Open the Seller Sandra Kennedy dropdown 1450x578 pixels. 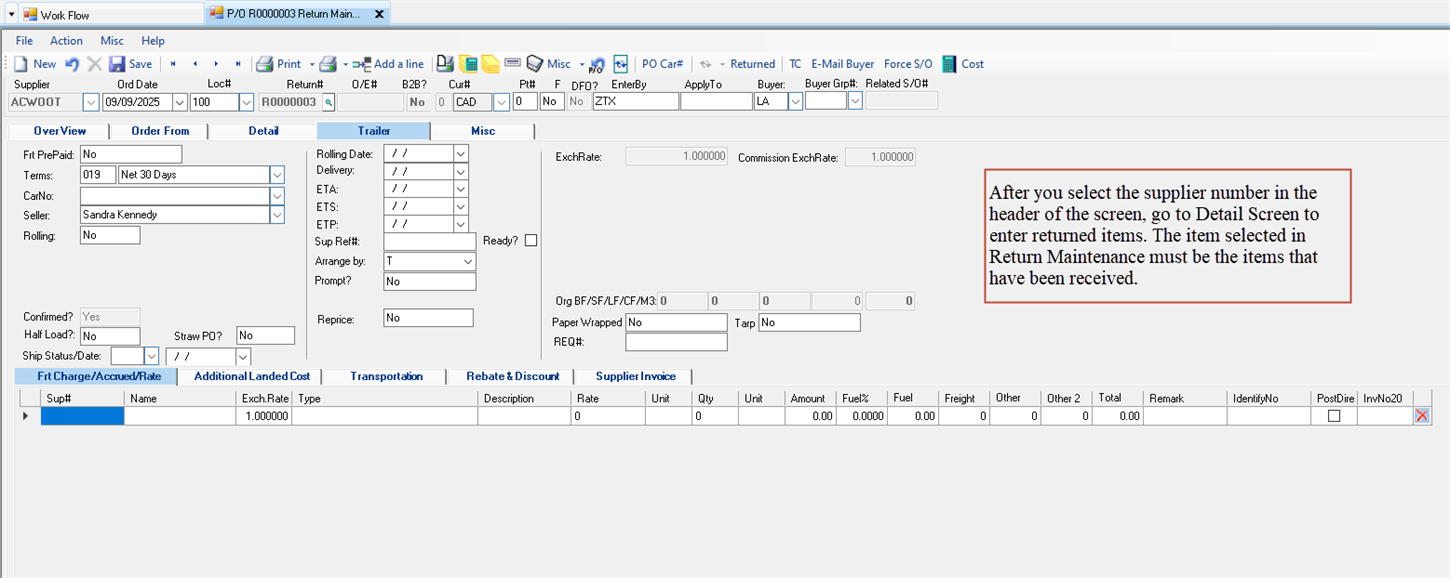pyautogui.click(x=277, y=215)
